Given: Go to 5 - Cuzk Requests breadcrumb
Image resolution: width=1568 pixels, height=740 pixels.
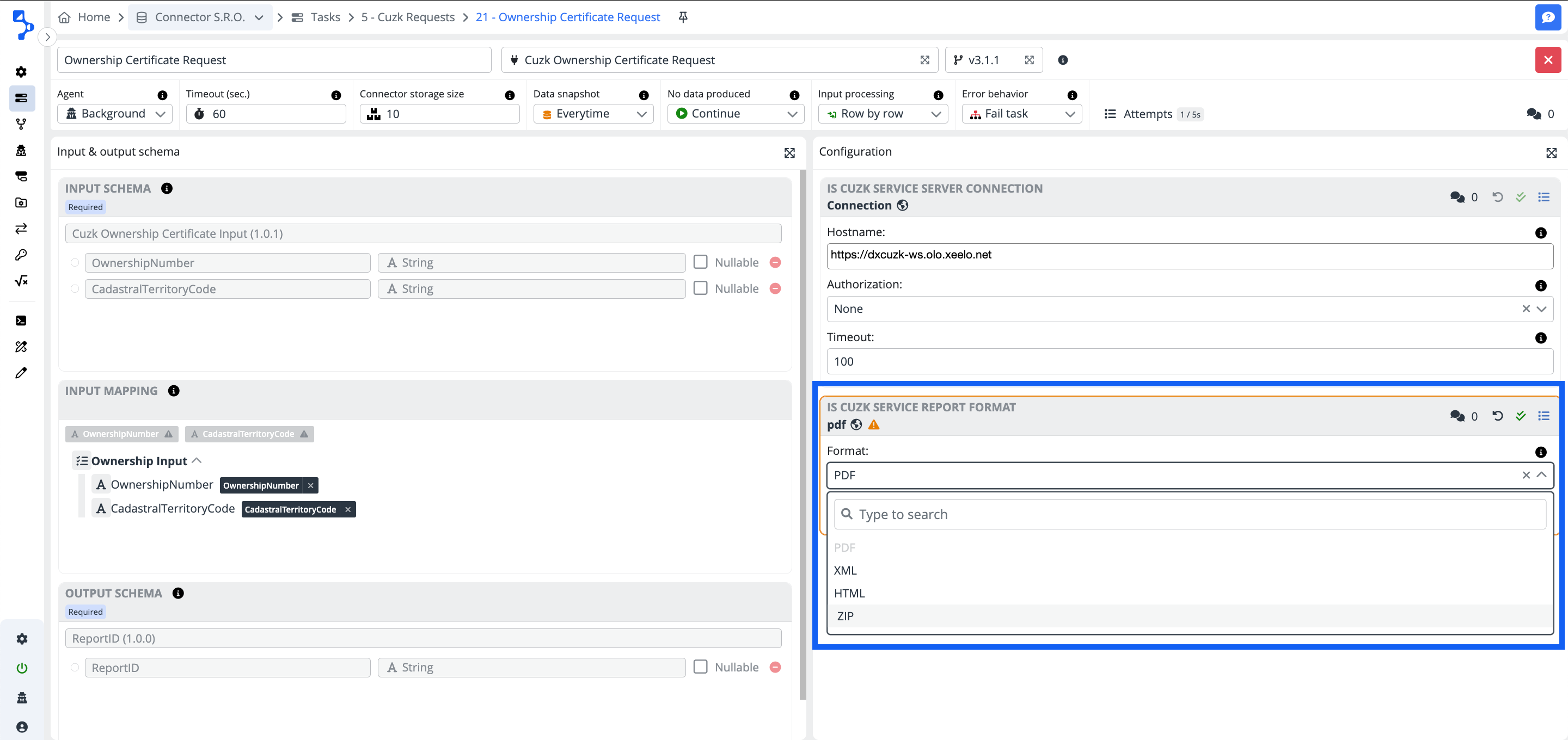Looking at the screenshot, I should (x=407, y=17).
